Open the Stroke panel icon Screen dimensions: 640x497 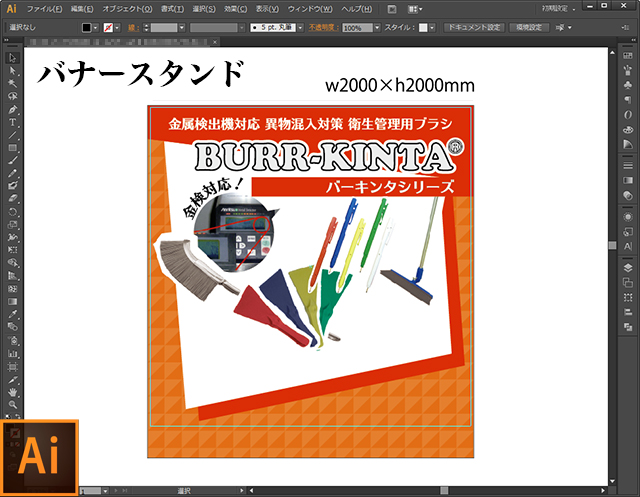(627, 167)
